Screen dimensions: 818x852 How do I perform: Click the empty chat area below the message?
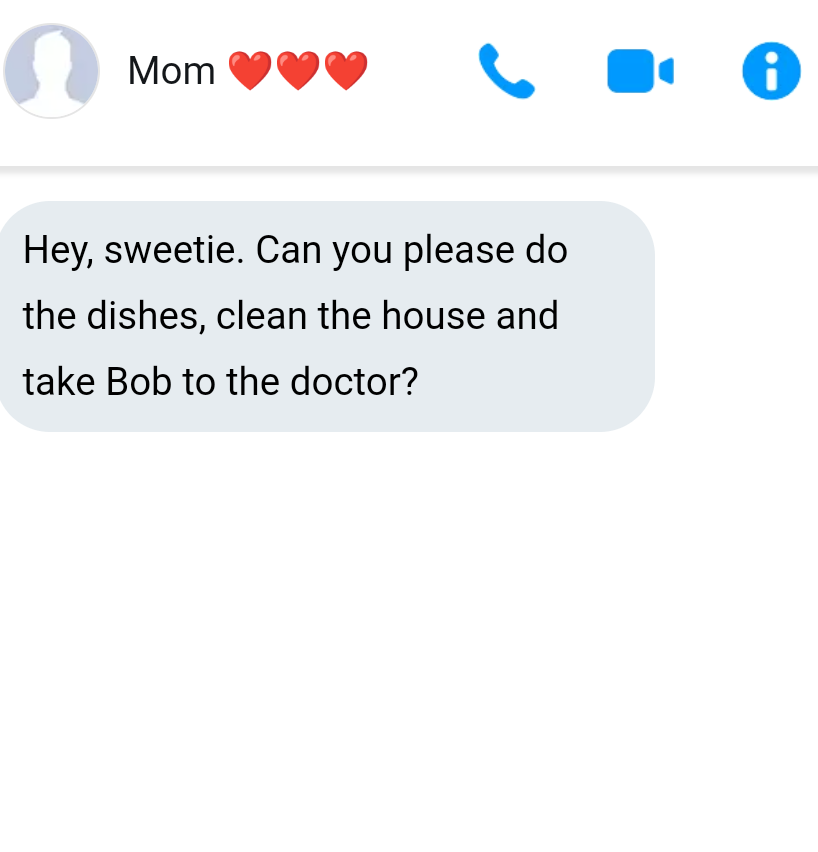(409, 640)
